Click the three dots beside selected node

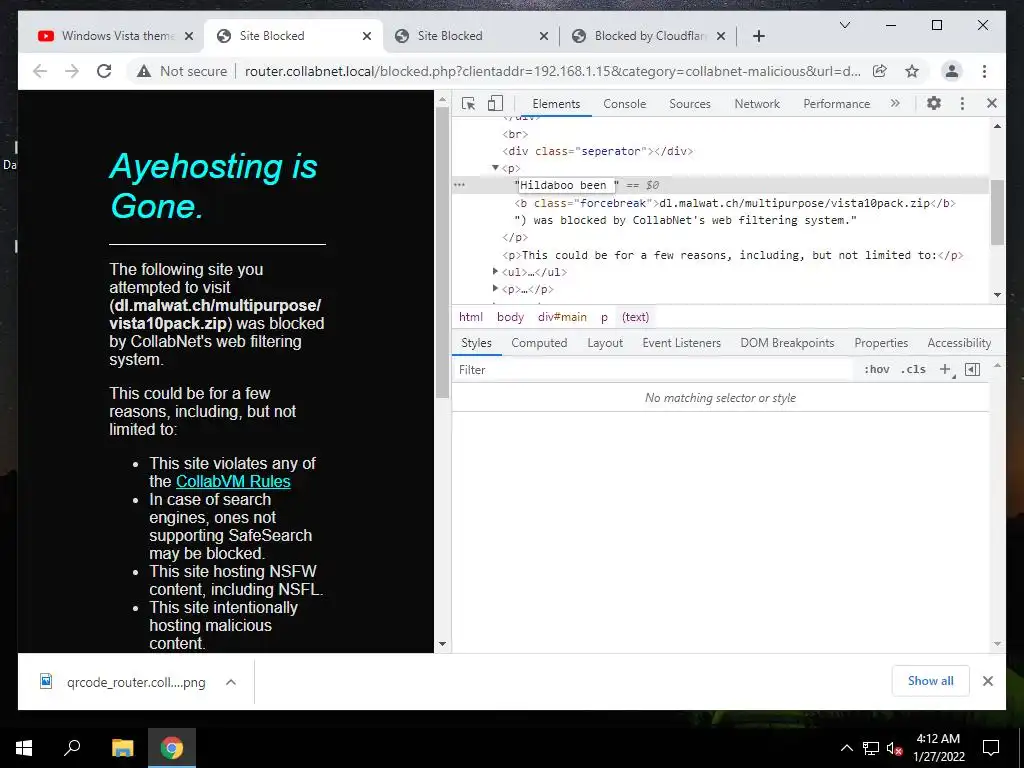tap(459, 185)
